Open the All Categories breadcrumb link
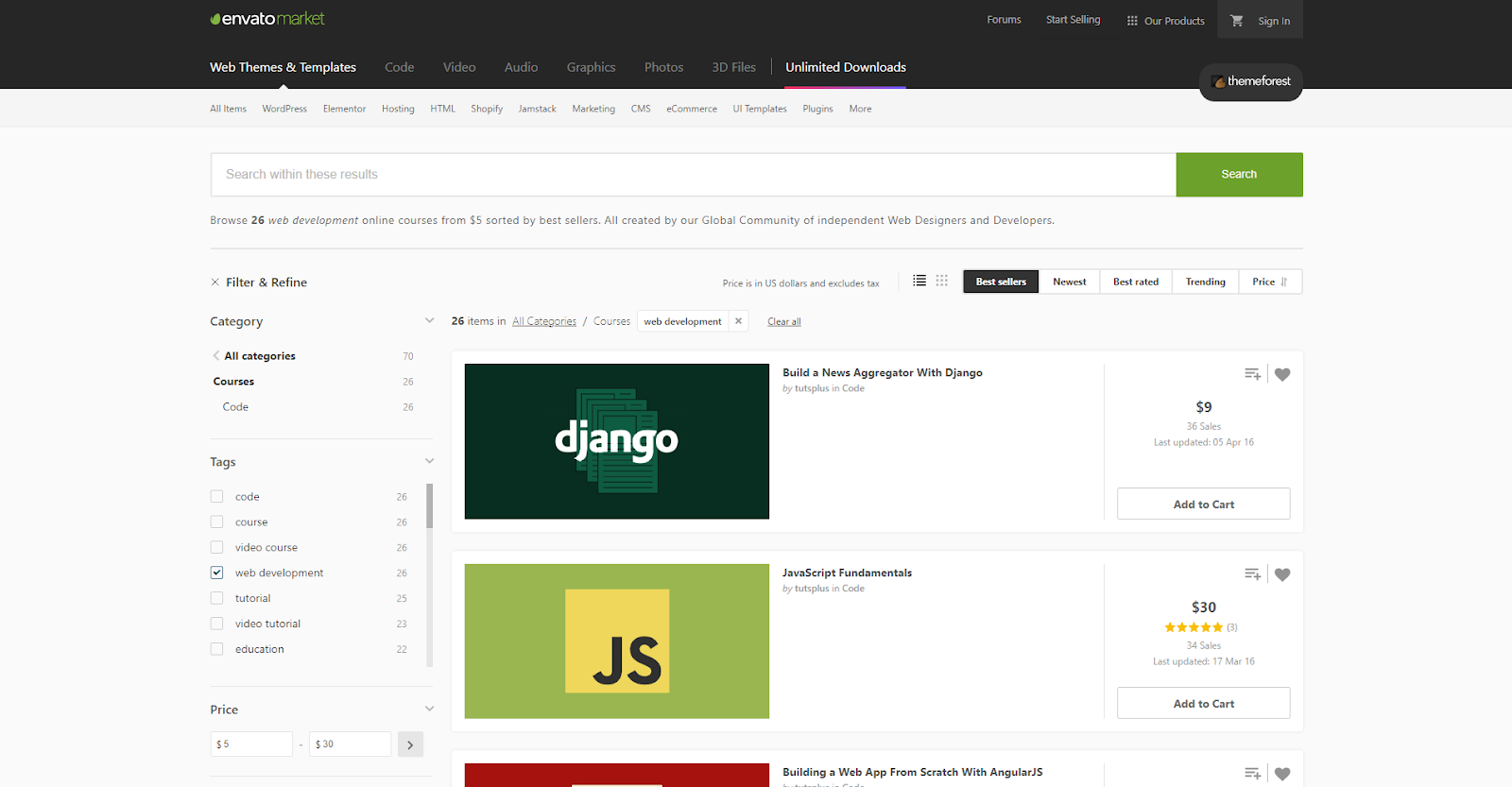Screen dimensions: 1512x787 coord(544,321)
